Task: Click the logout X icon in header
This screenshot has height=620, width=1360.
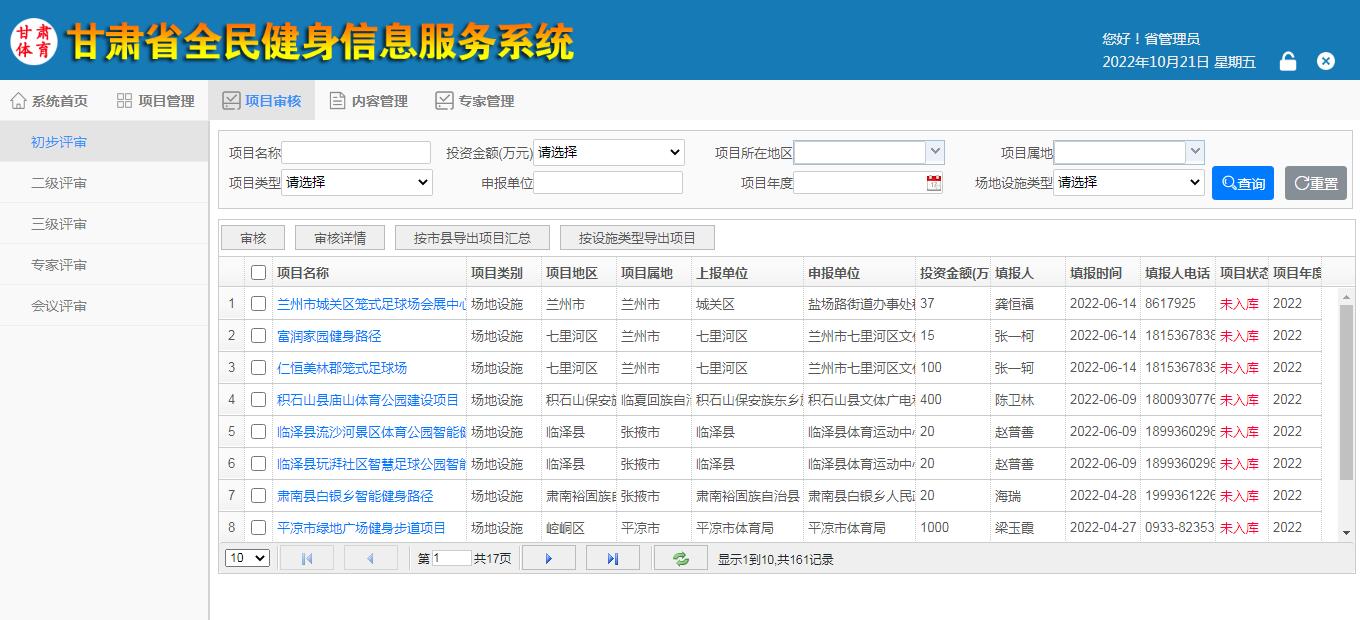Action: (1326, 62)
